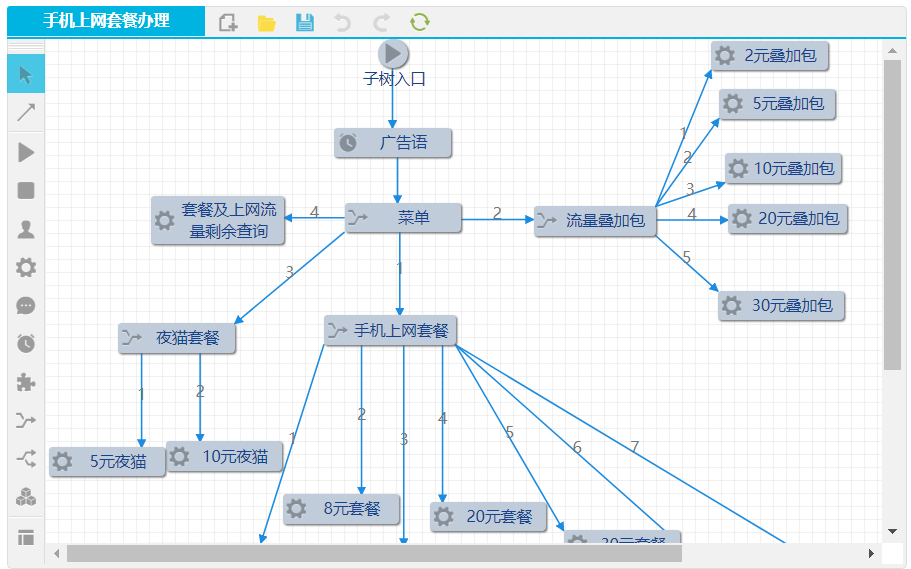
Task: Select the 5元夜猫 node
Action: pyautogui.click(x=107, y=462)
